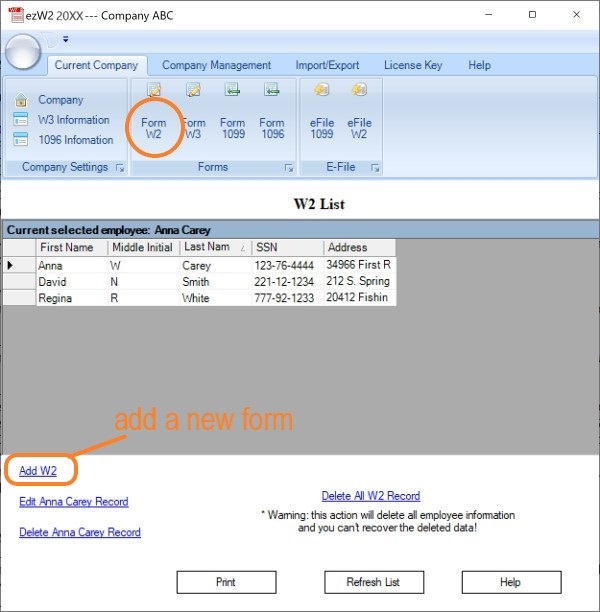Open the License Key tab
This screenshot has width=600, height=612.
coord(413,65)
